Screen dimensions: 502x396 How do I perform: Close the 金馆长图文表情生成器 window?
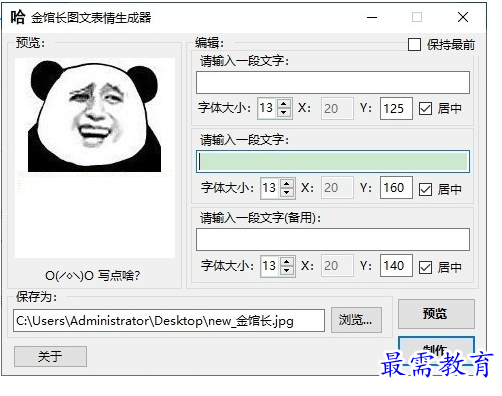(x=463, y=17)
